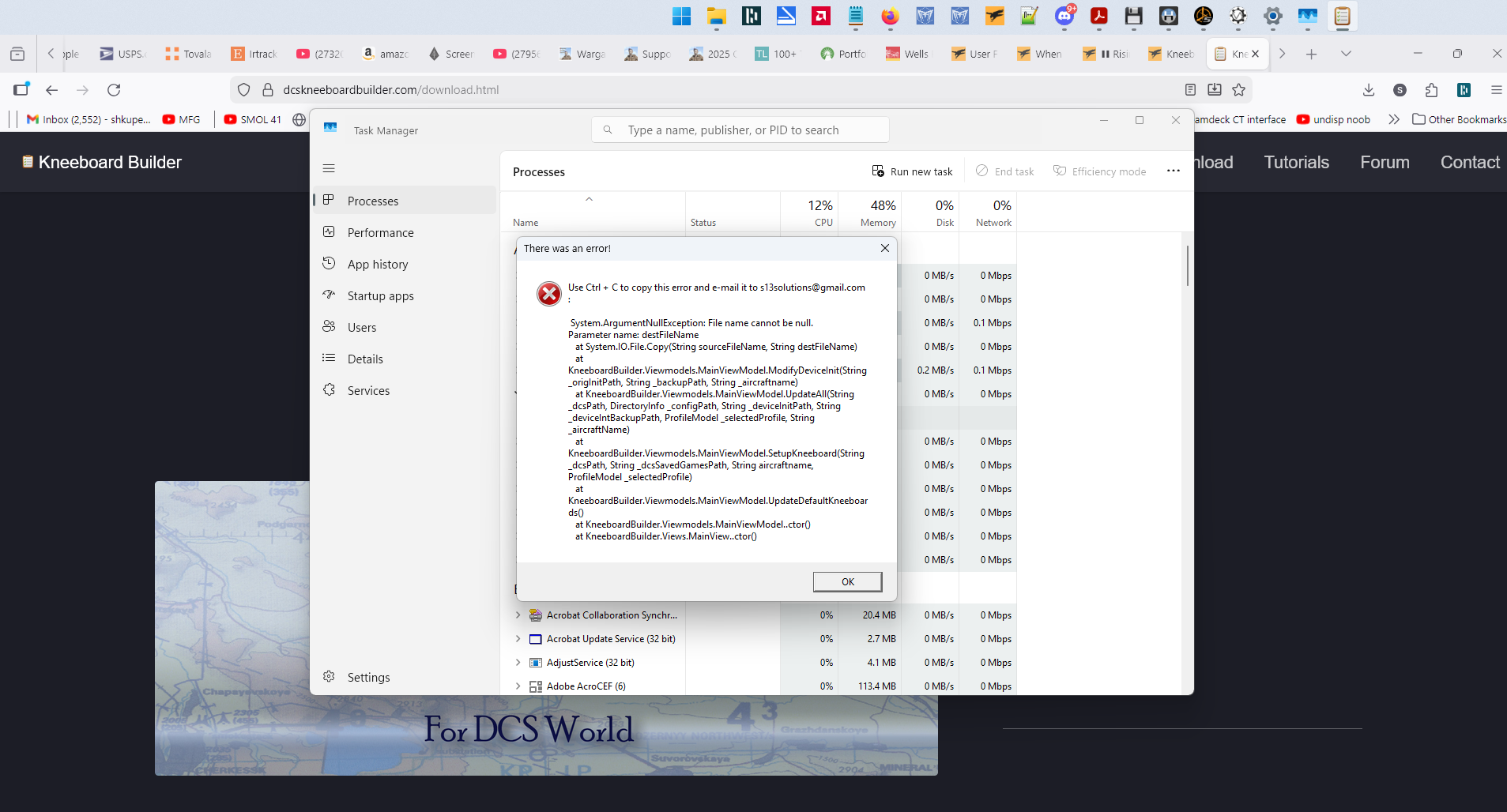Show more bookmarks overflow chevron
1507x812 pixels.
pyautogui.click(x=1393, y=119)
